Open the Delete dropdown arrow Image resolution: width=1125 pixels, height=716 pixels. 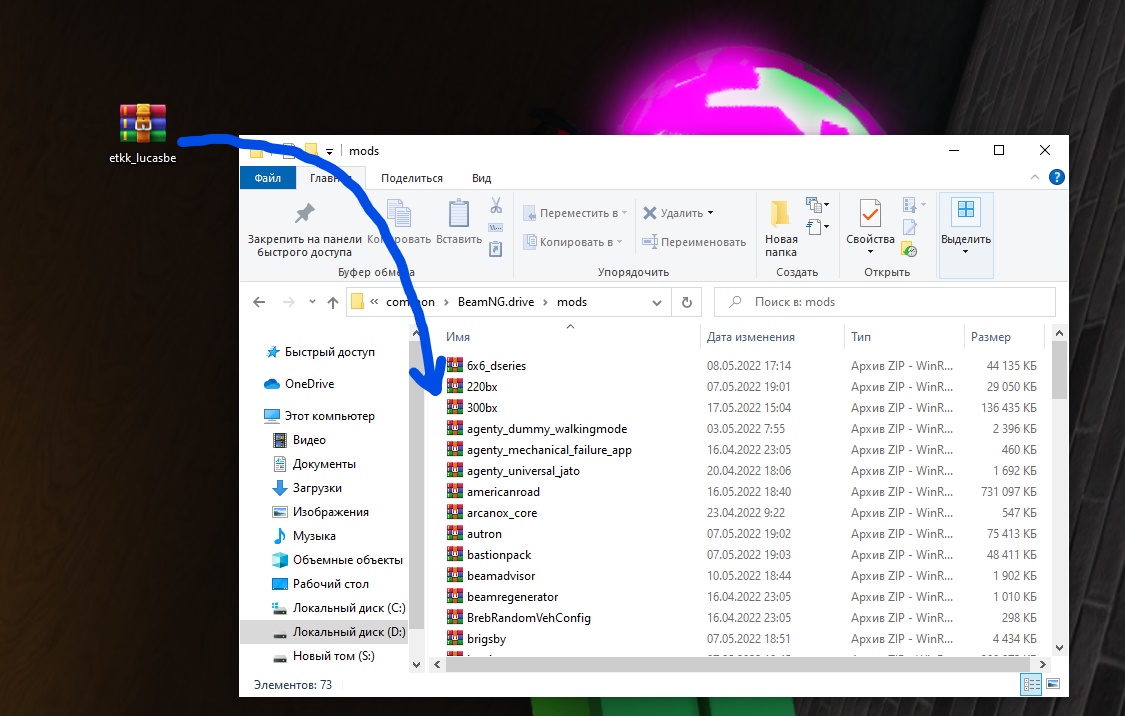coord(710,213)
